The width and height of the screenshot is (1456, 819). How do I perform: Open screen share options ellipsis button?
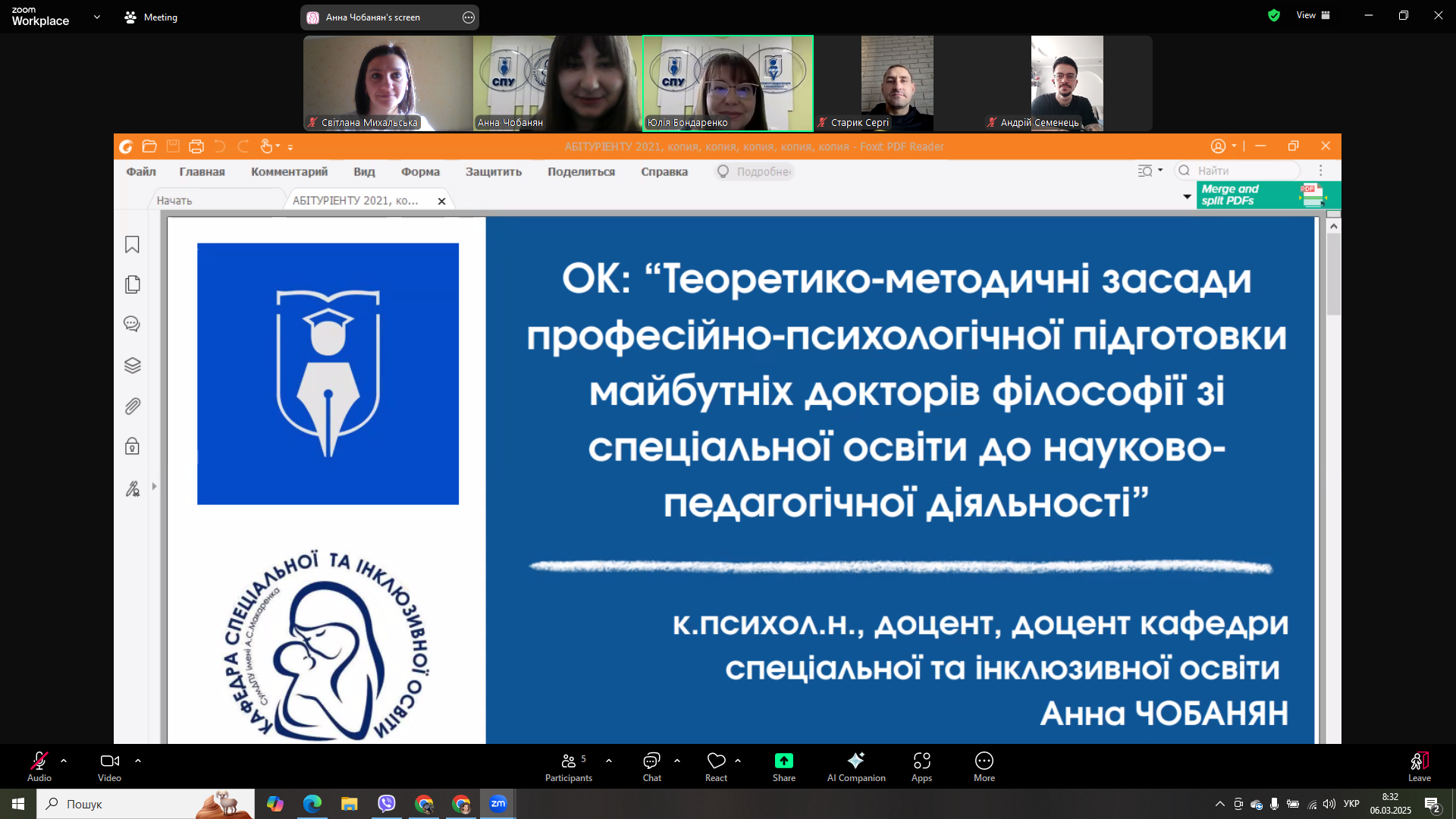pyautogui.click(x=469, y=17)
